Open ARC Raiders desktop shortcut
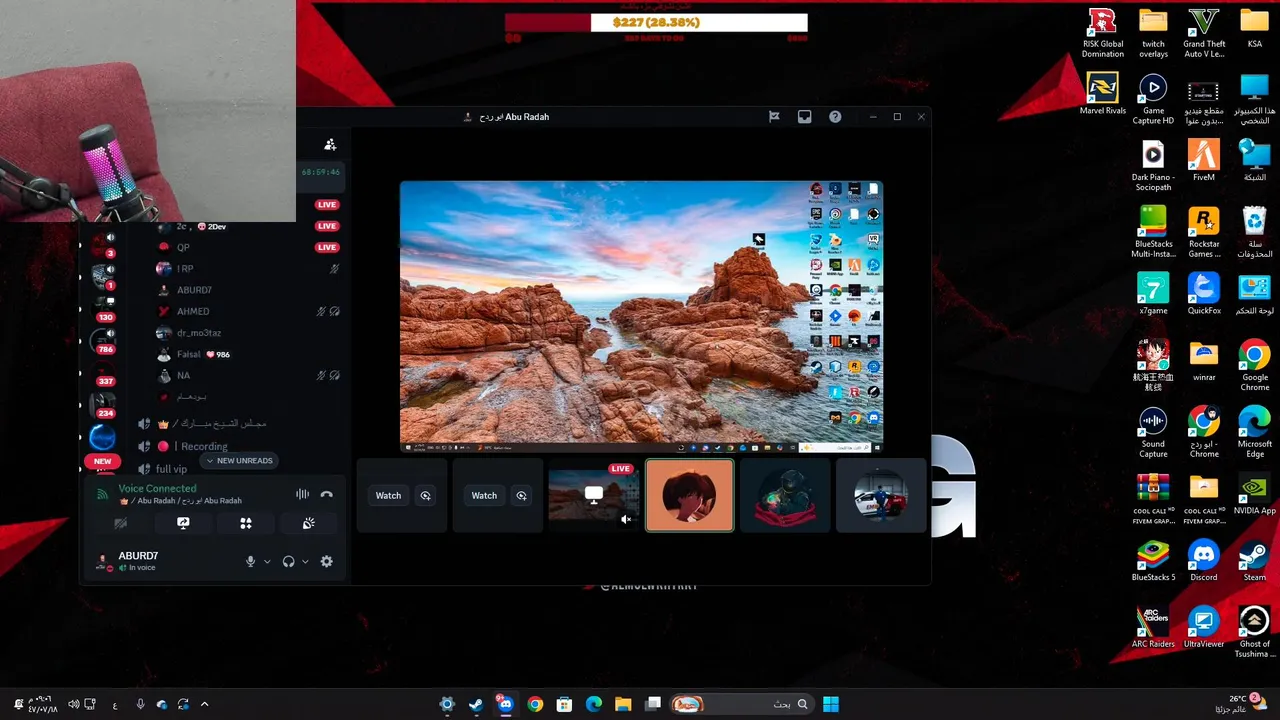 (1153, 627)
